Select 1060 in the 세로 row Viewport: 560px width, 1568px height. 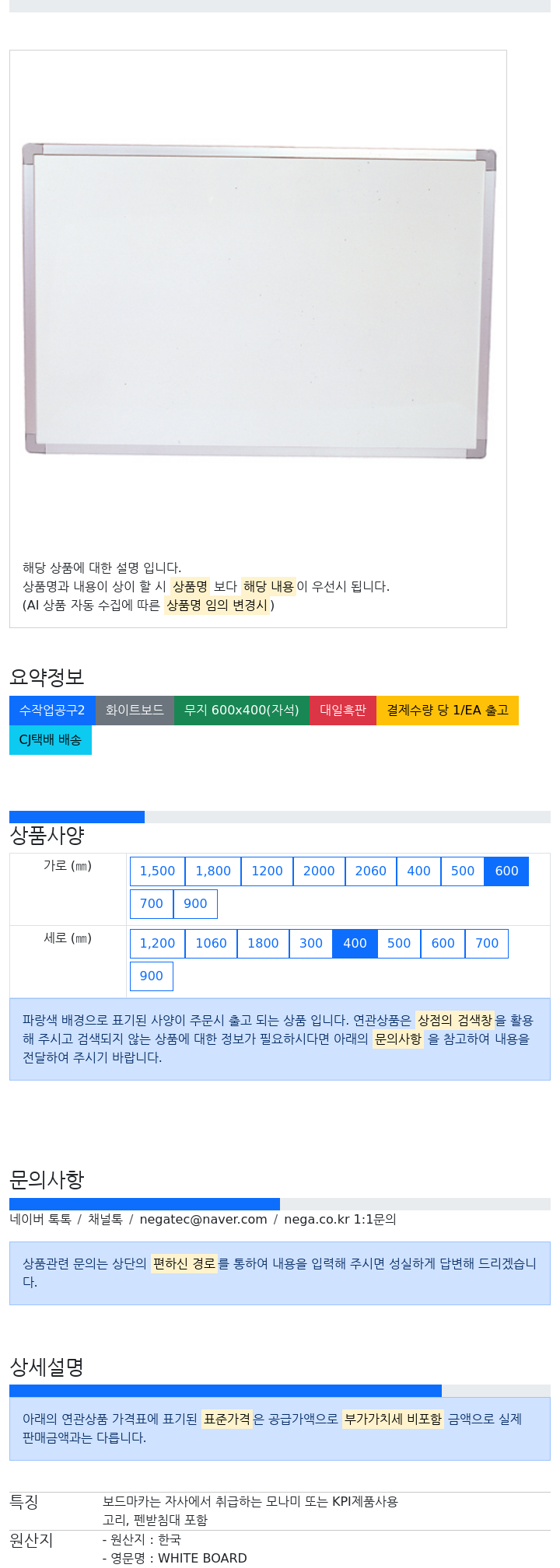[211, 943]
